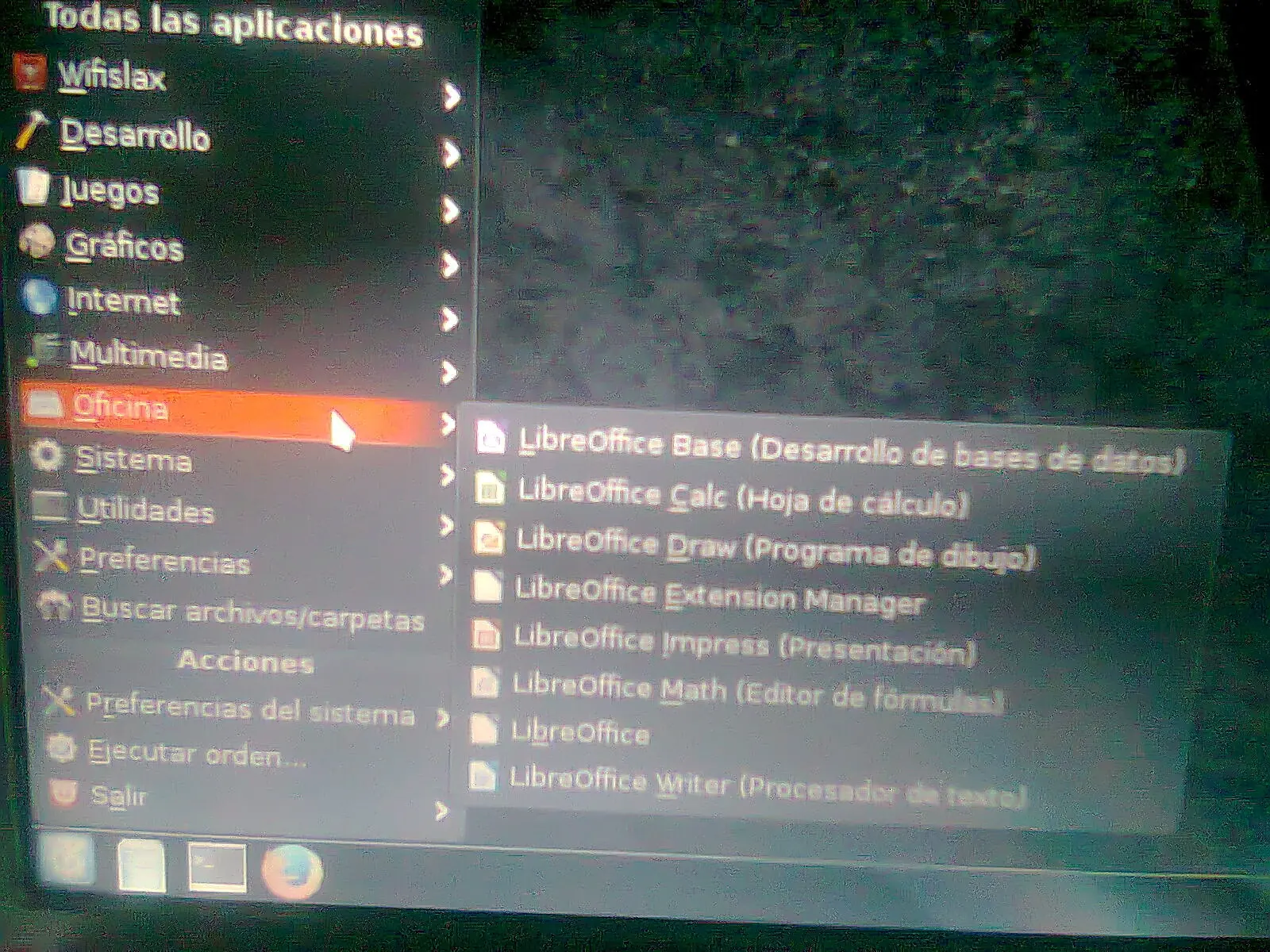The height and width of the screenshot is (952, 1270).
Task: Click the Multimedia music note icon
Action: coord(43,350)
